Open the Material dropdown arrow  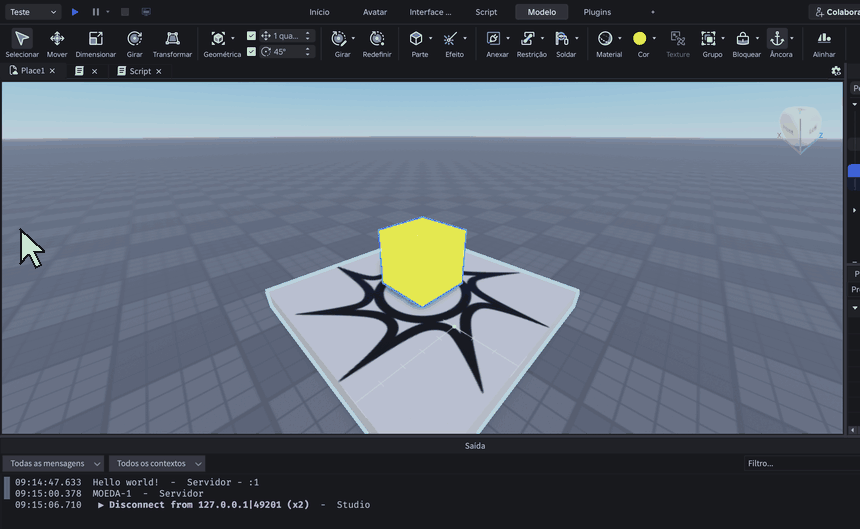(x=620, y=38)
